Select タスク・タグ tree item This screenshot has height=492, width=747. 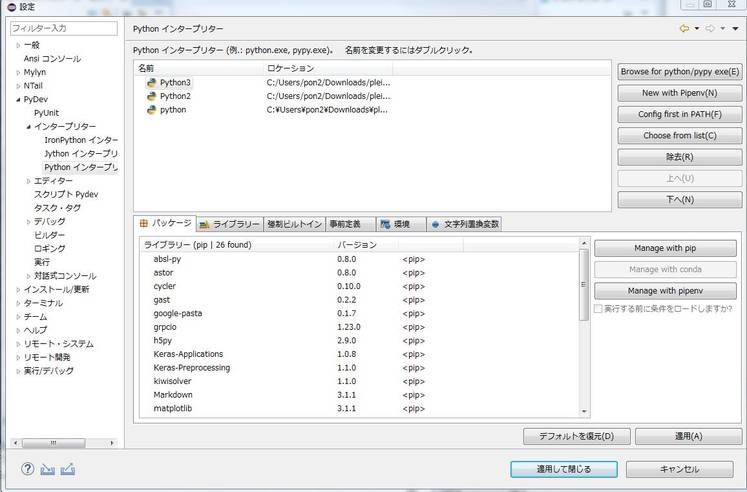[57, 208]
